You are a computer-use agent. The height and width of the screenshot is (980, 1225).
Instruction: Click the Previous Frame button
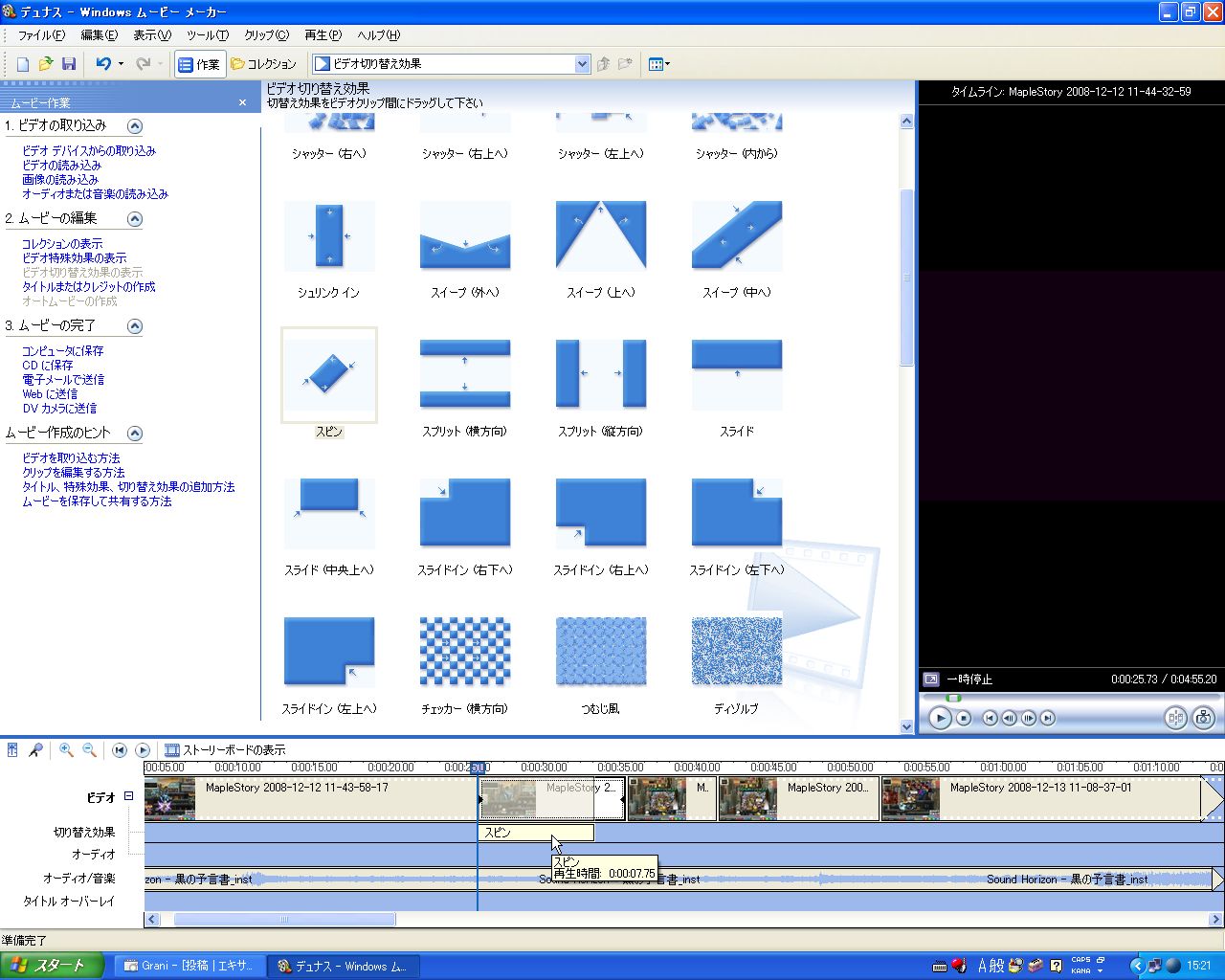click(x=1010, y=718)
